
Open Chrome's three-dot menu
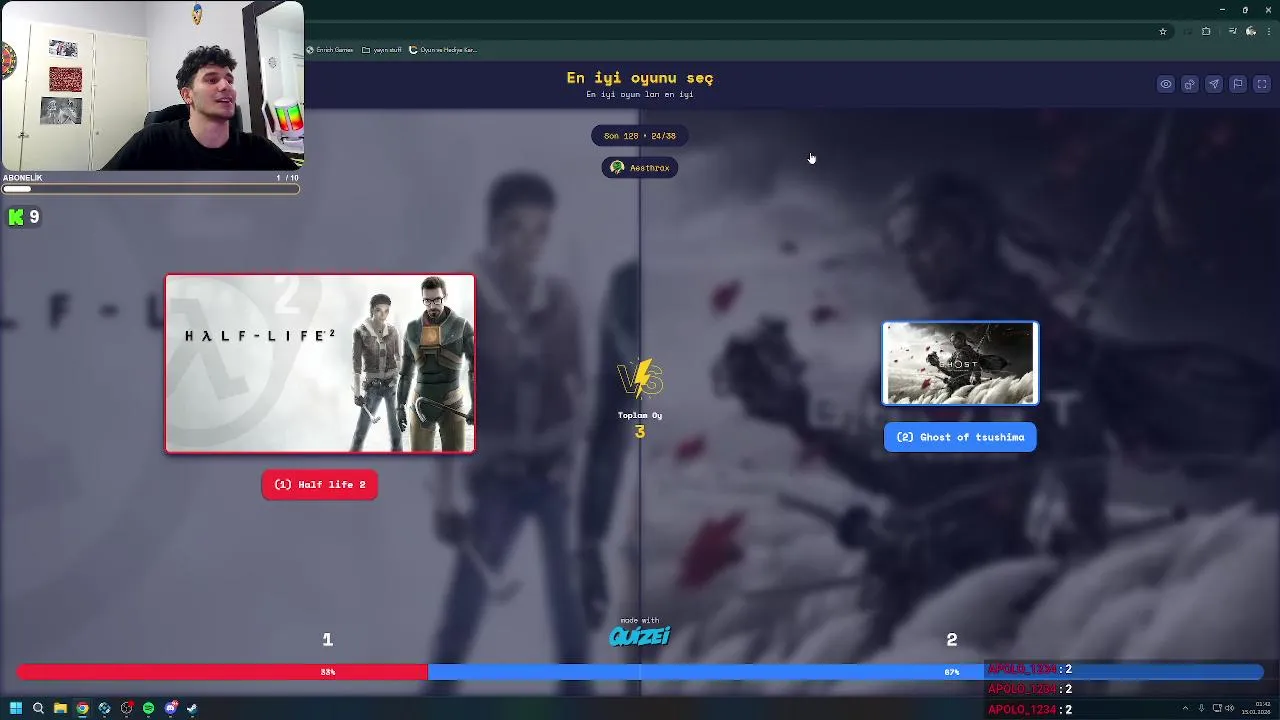[1269, 31]
